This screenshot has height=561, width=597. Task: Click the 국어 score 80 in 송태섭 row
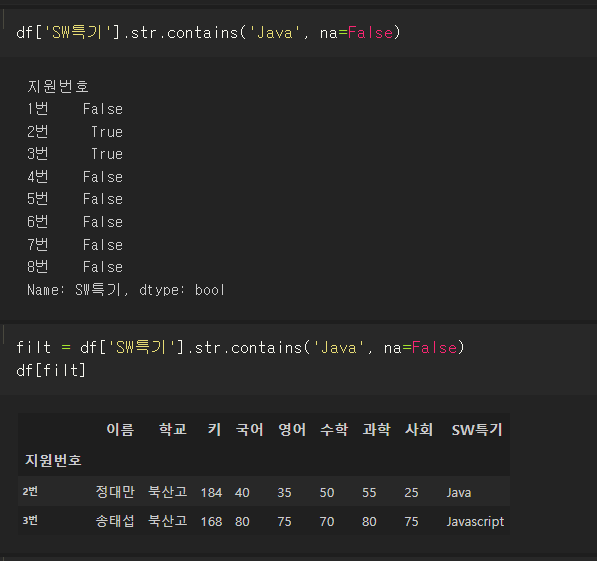coord(242,521)
